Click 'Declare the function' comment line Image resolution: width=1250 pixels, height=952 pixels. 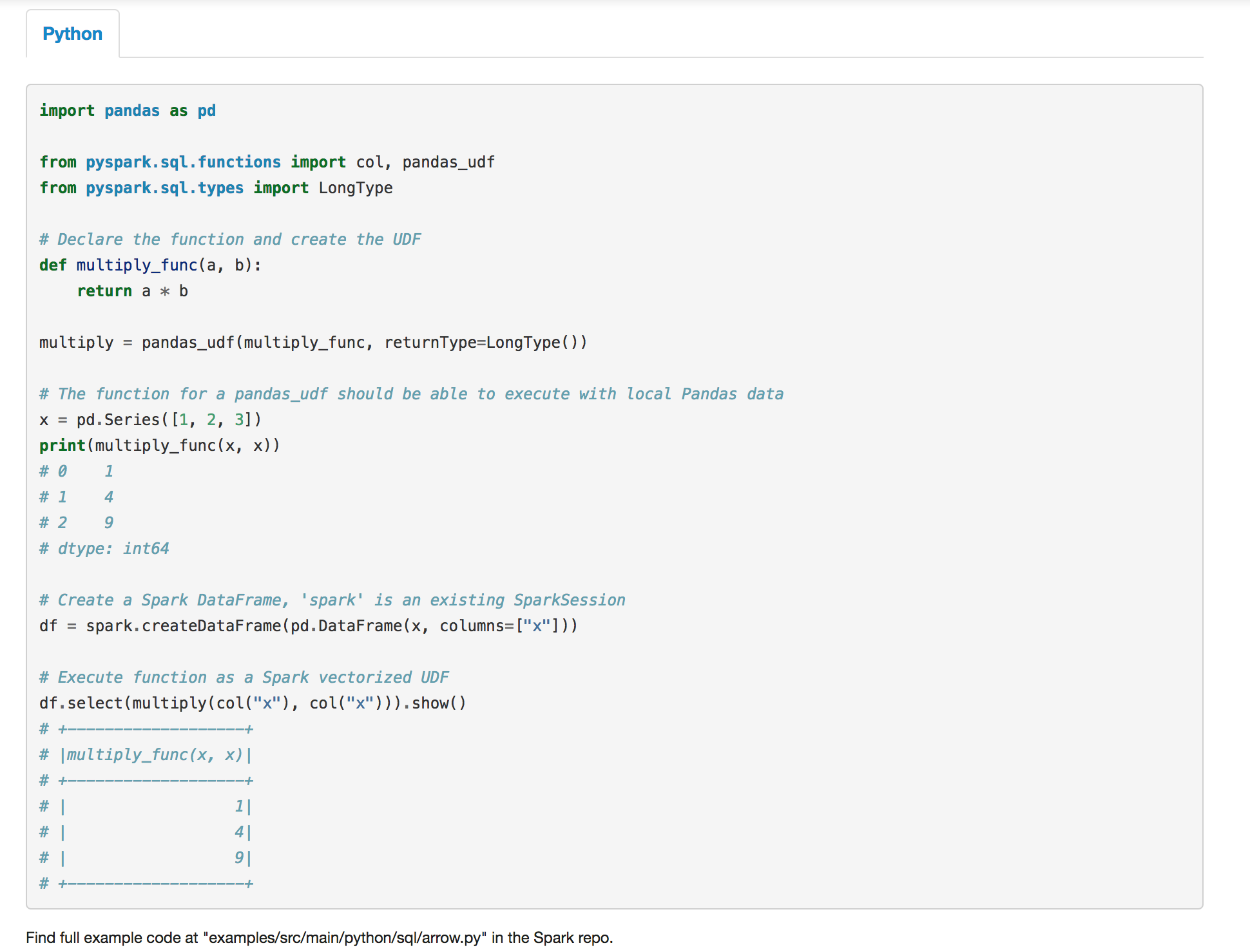coord(230,240)
